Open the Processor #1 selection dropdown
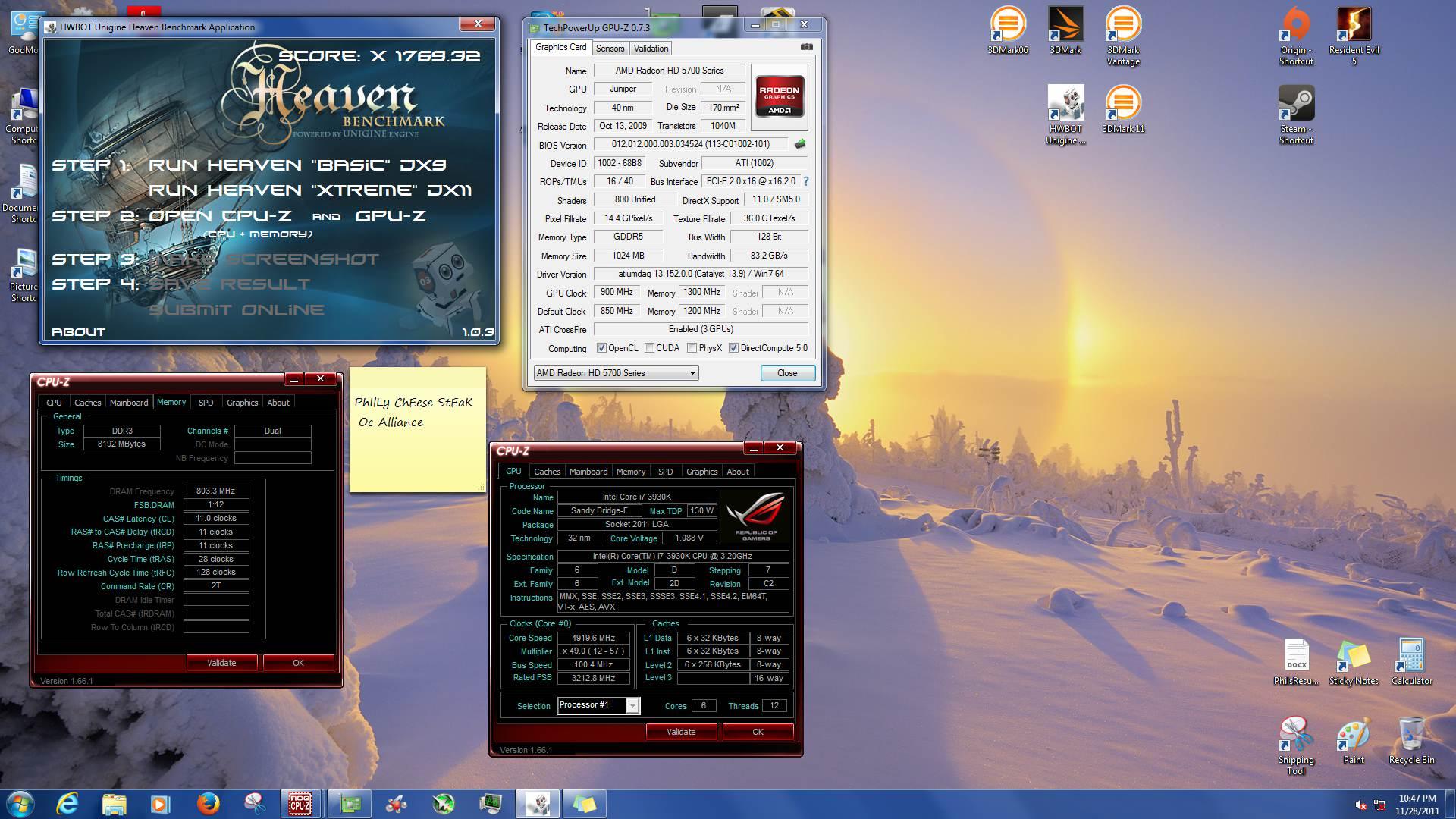1456x819 pixels. click(598, 705)
